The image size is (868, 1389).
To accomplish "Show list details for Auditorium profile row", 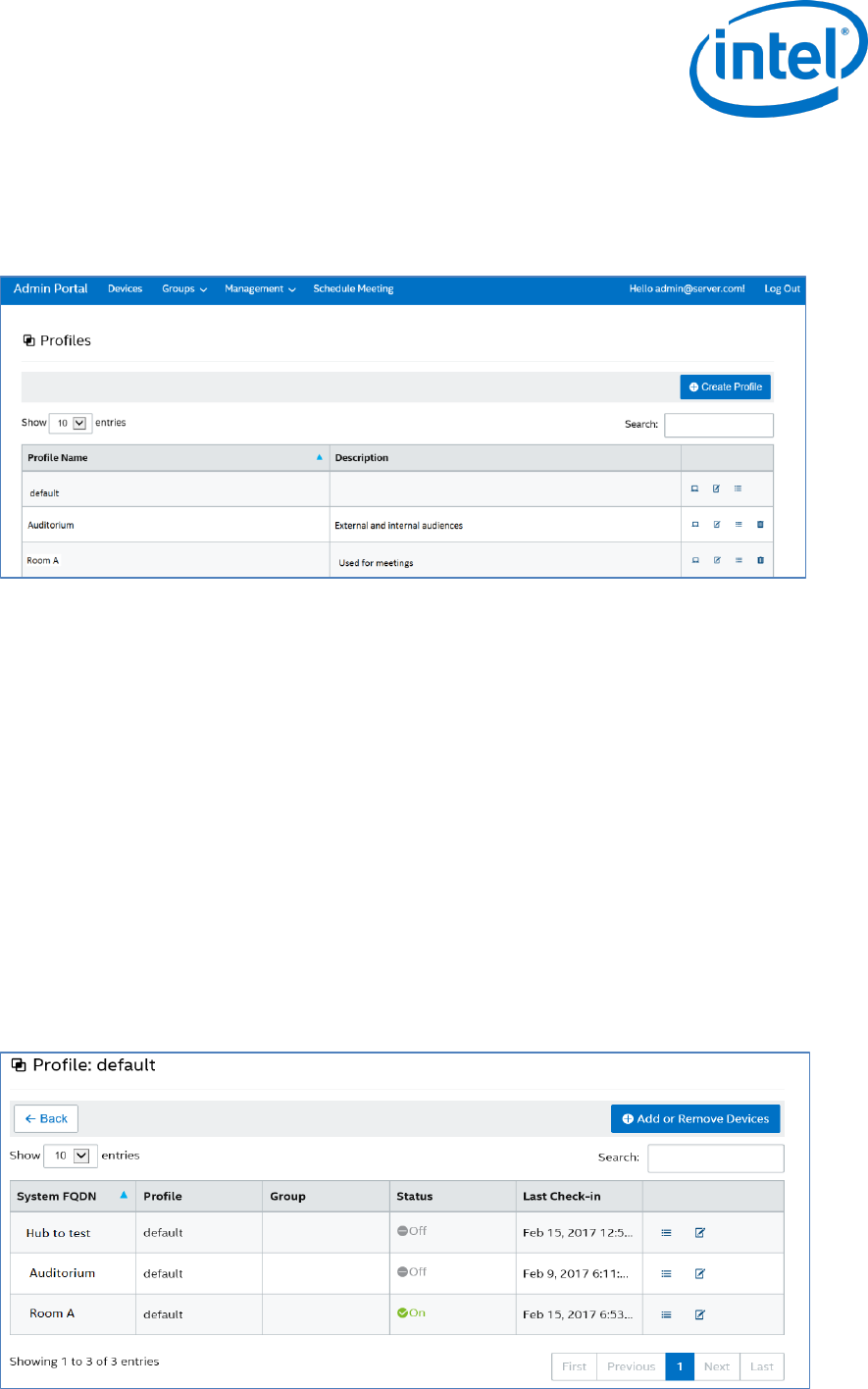I will coord(739,525).
